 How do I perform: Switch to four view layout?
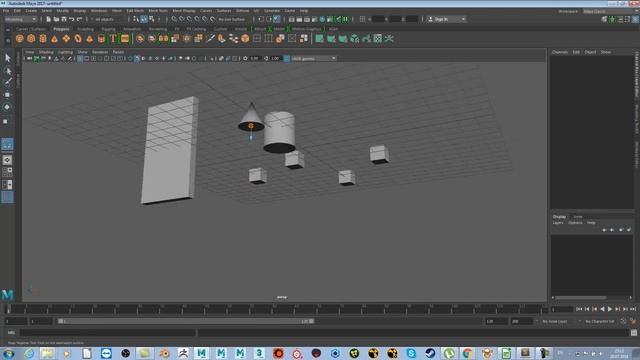[7, 172]
